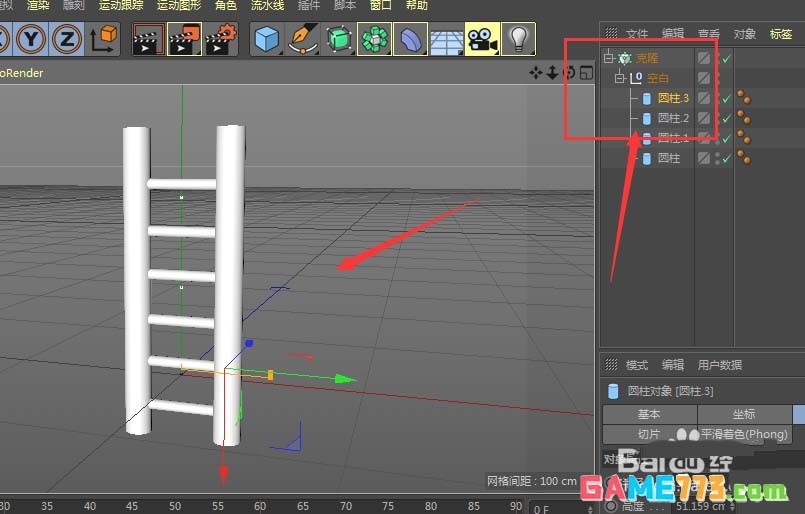Select the spline pen tool

point(303,39)
